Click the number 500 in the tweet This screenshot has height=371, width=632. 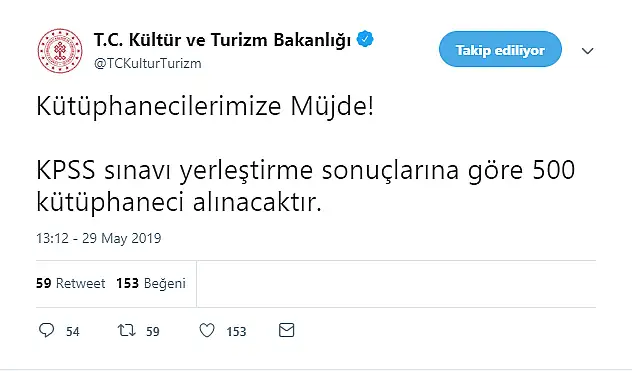click(x=554, y=170)
